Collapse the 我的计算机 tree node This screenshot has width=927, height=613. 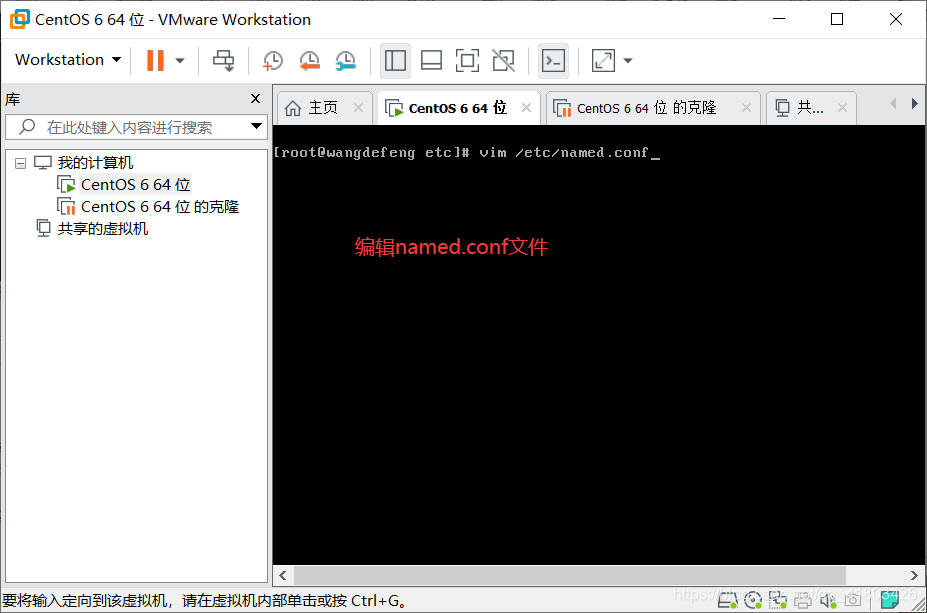(x=23, y=163)
